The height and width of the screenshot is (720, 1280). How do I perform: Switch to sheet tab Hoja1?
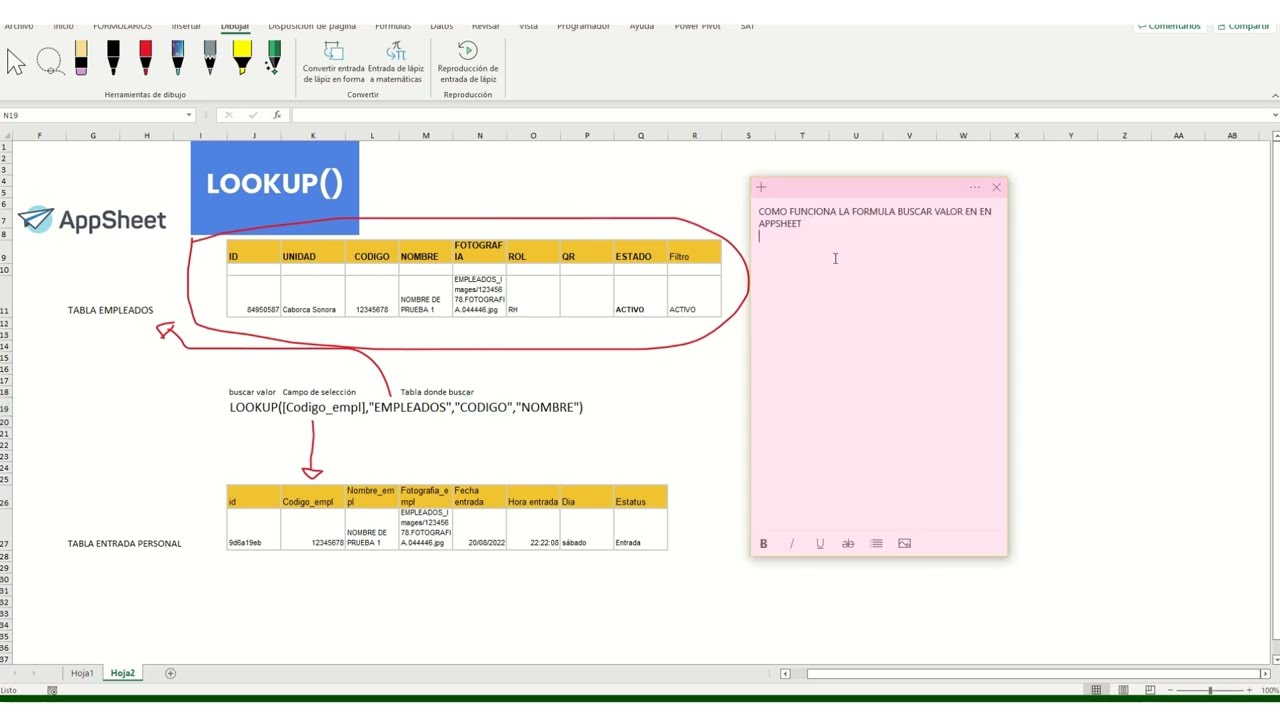click(82, 673)
